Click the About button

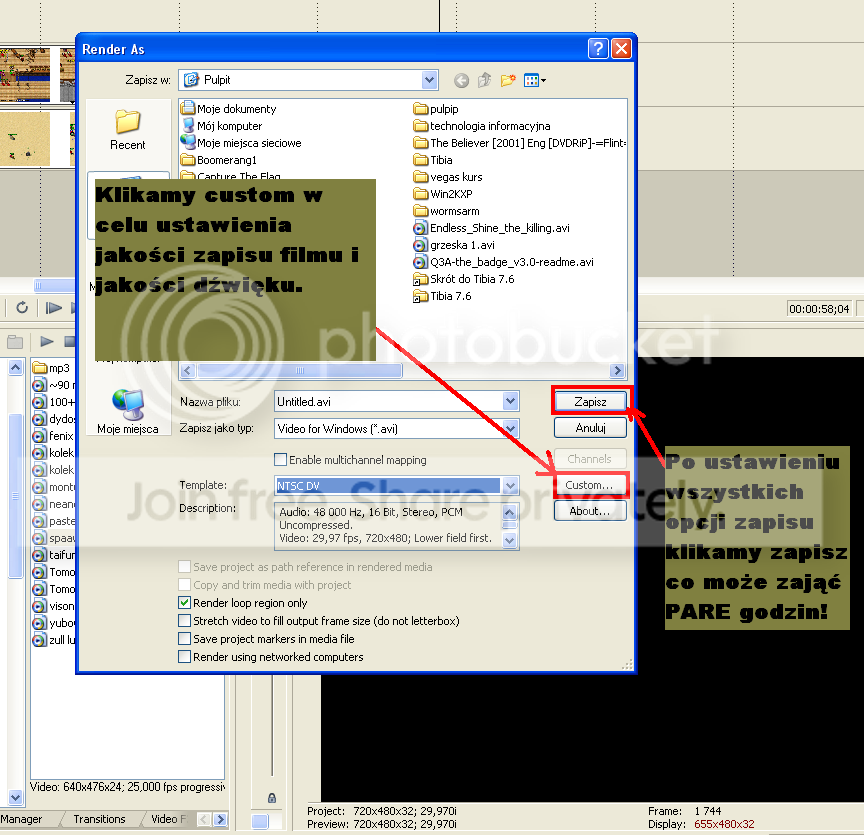coord(590,511)
